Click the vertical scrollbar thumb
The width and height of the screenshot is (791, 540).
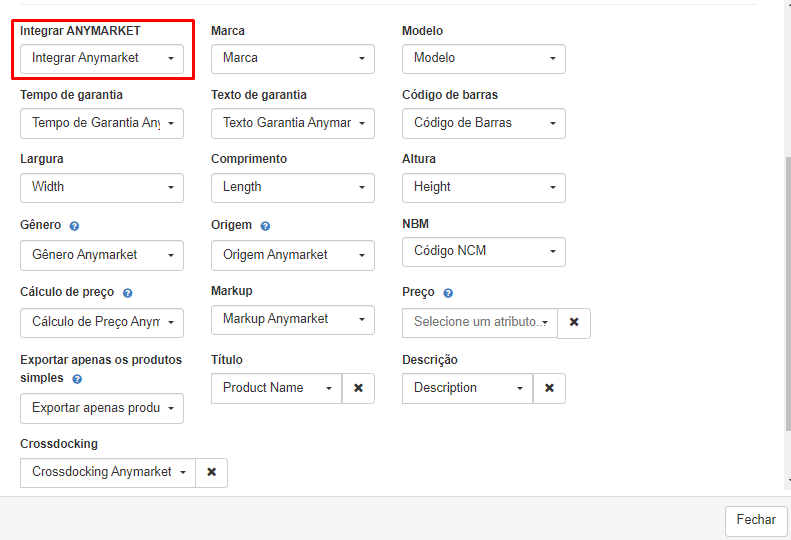tap(788, 293)
